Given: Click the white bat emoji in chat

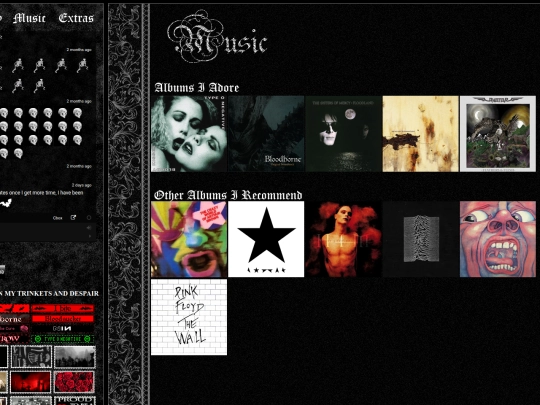Looking at the screenshot, I should 6,203.
